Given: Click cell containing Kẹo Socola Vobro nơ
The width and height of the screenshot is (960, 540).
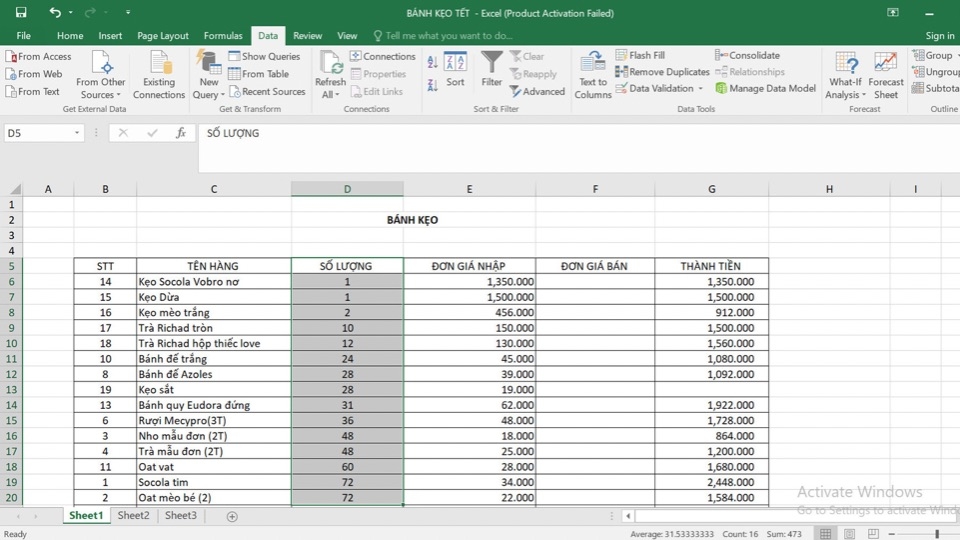Looking at the screenshot, I should (x=213, y=282).
